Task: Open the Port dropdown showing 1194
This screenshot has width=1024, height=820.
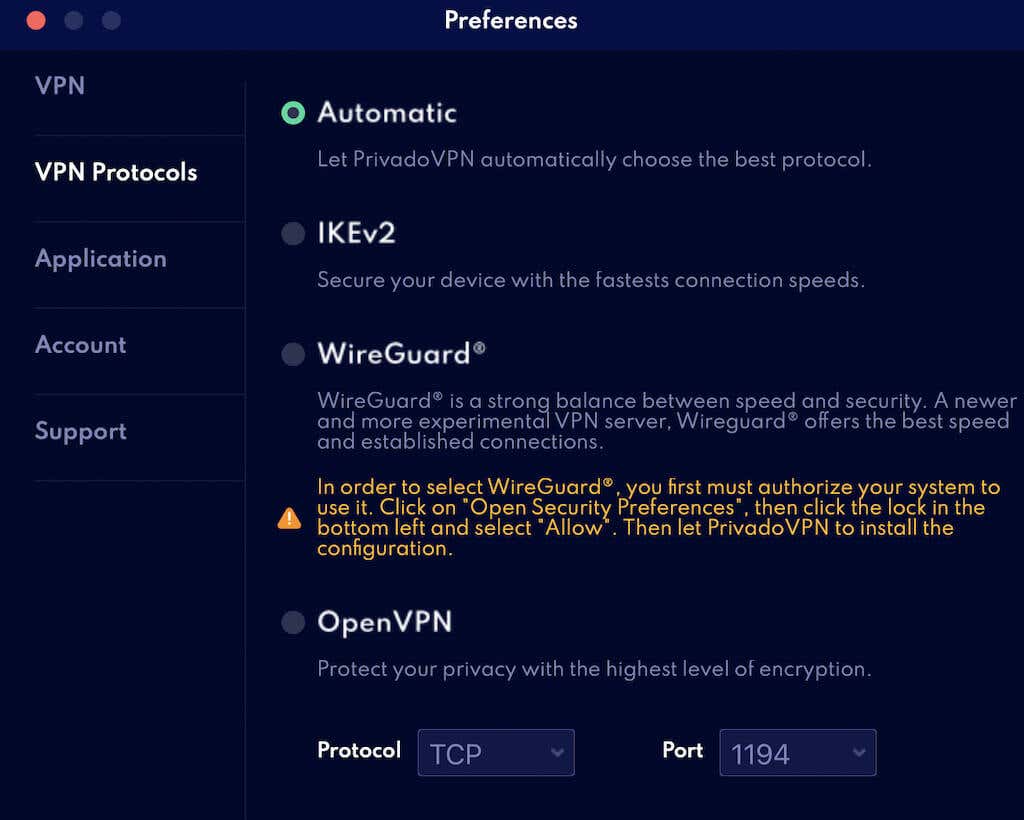Action: click(x=797, y=752)
